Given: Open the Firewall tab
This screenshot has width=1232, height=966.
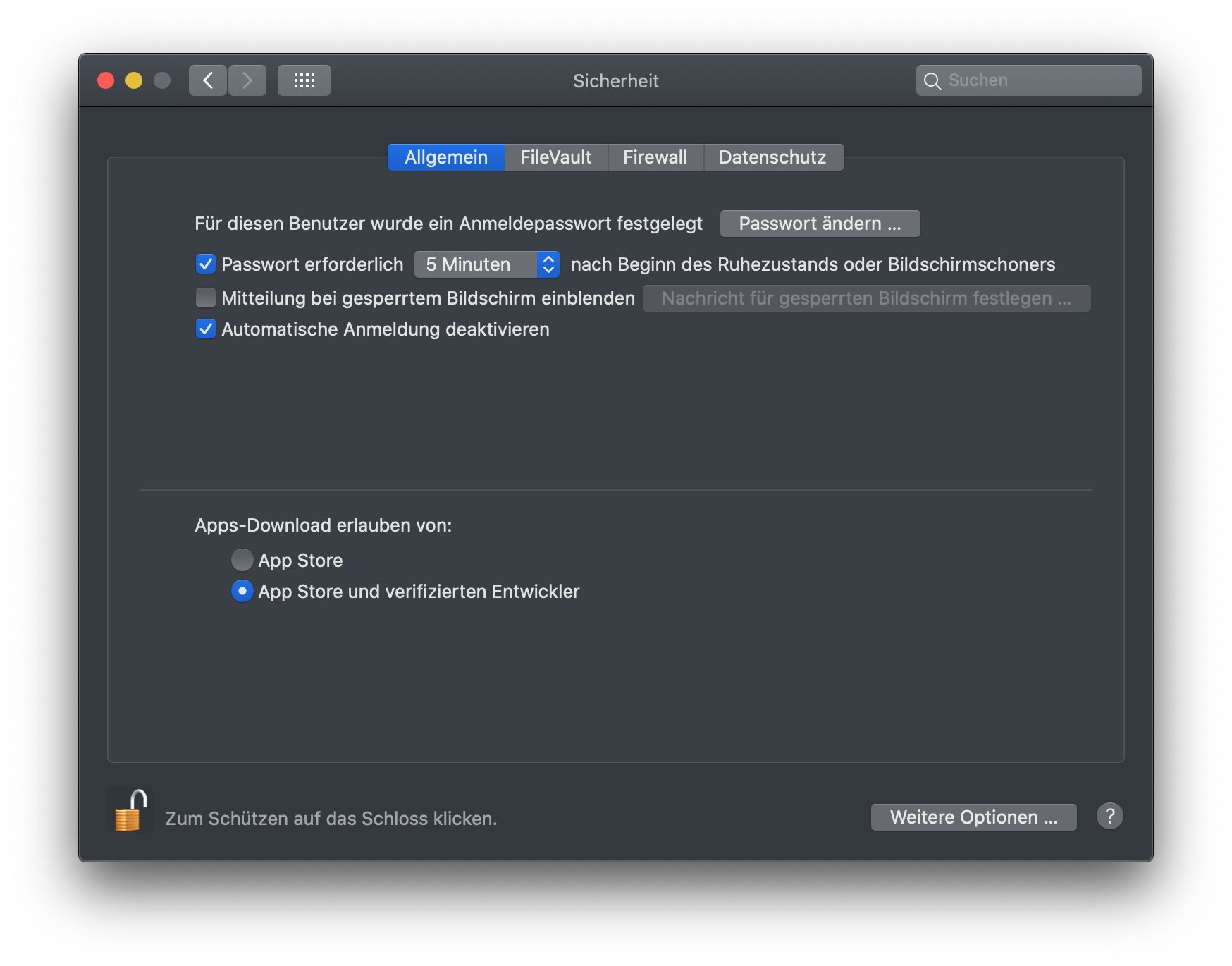Looking at the screenshot, I should (655, 157).
